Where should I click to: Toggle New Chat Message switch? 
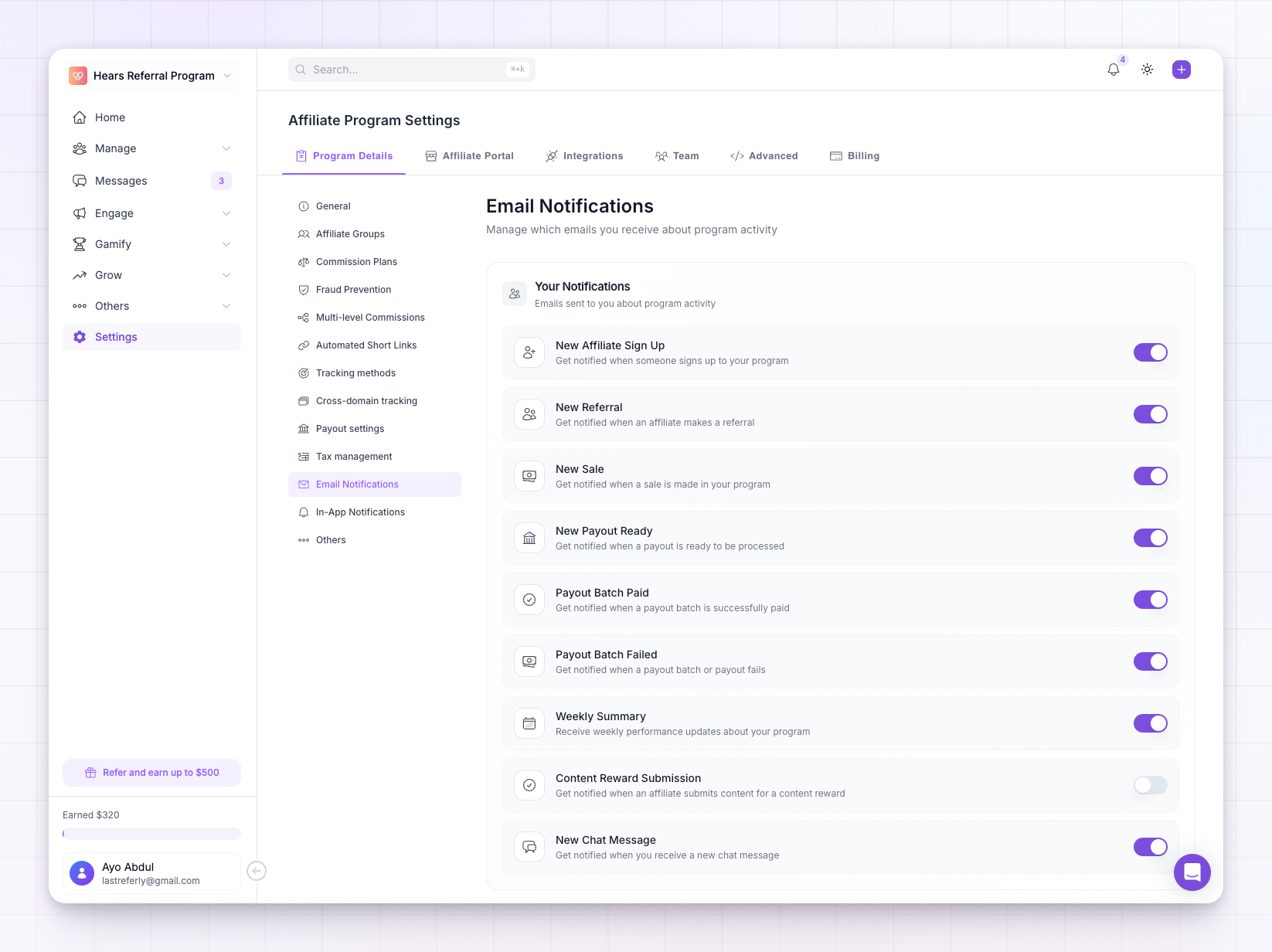(1151, 847)
